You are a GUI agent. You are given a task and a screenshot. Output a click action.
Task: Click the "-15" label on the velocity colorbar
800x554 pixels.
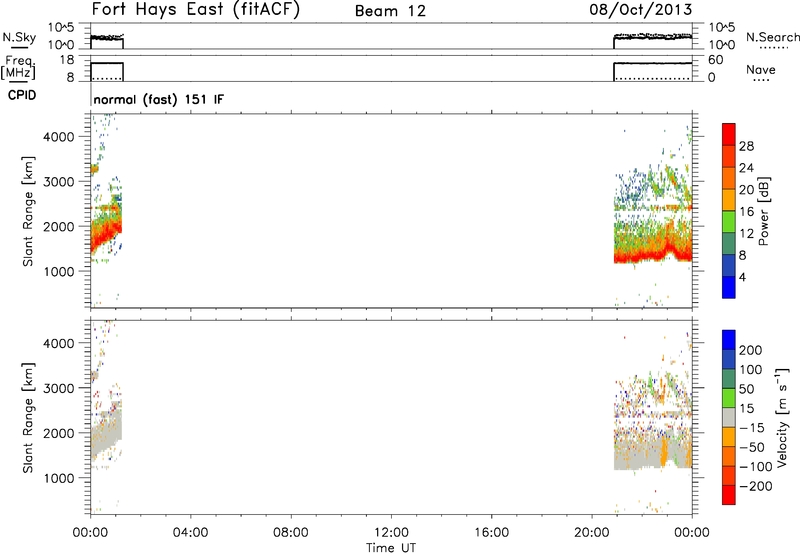(752, 428)
